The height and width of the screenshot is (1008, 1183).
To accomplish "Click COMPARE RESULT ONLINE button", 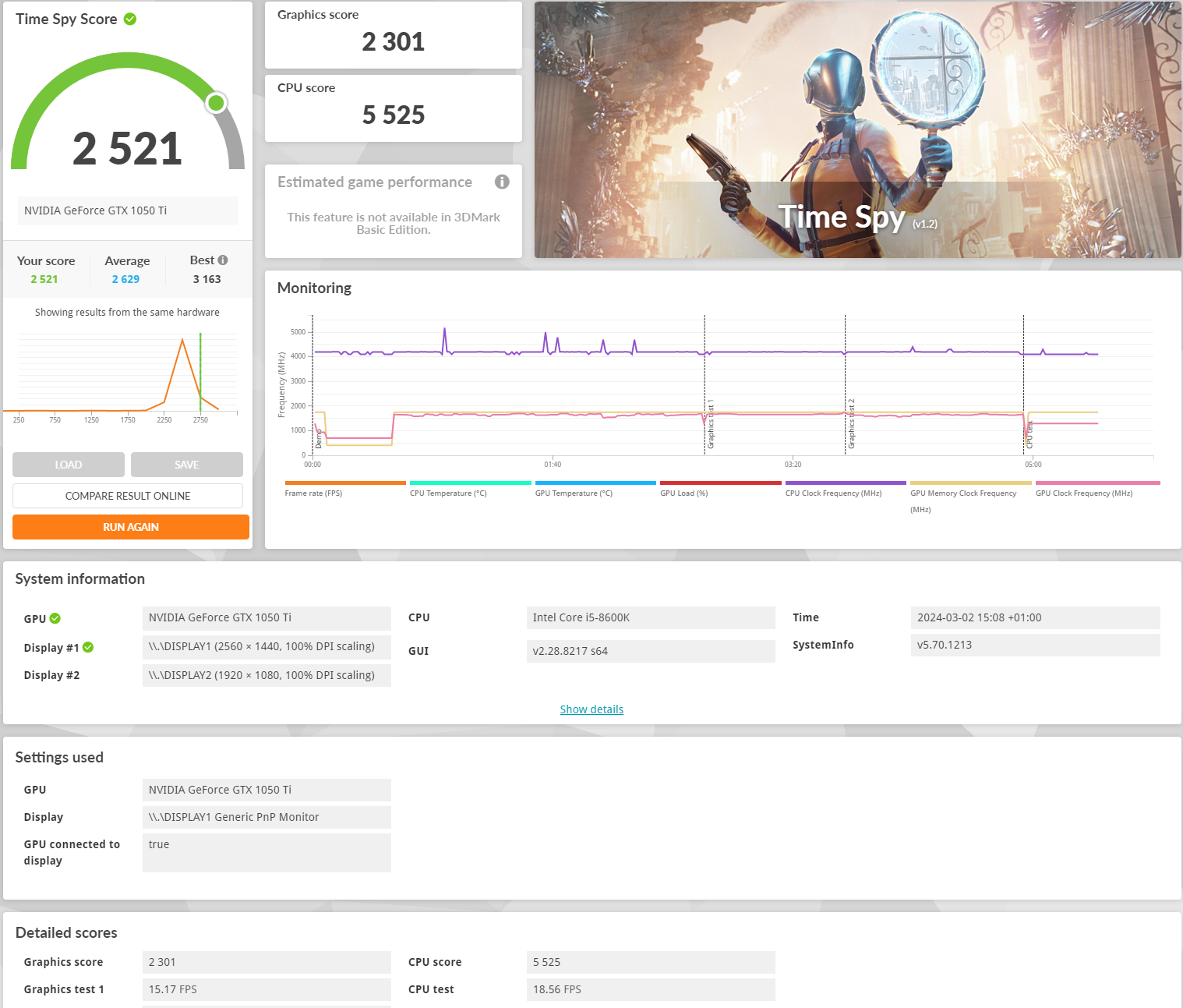I will [x=128, y=496].
